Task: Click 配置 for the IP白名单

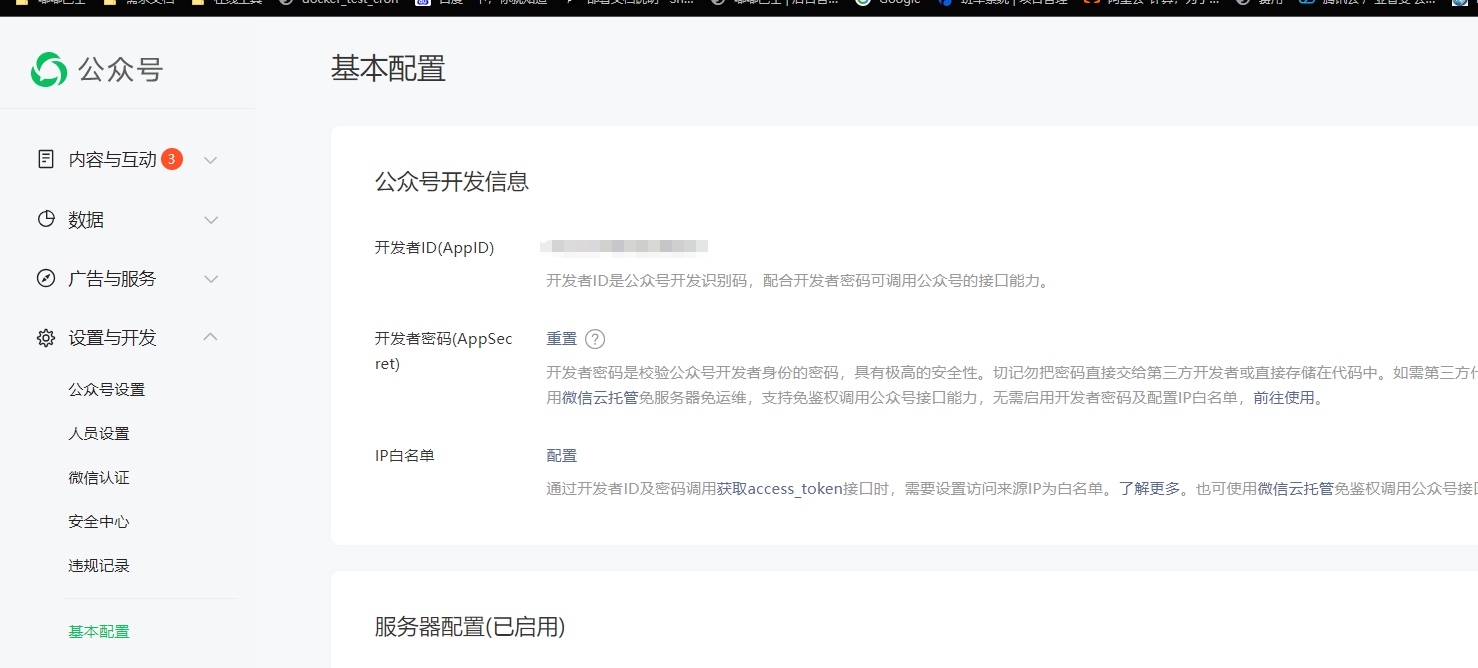Action: click(561, 456)
